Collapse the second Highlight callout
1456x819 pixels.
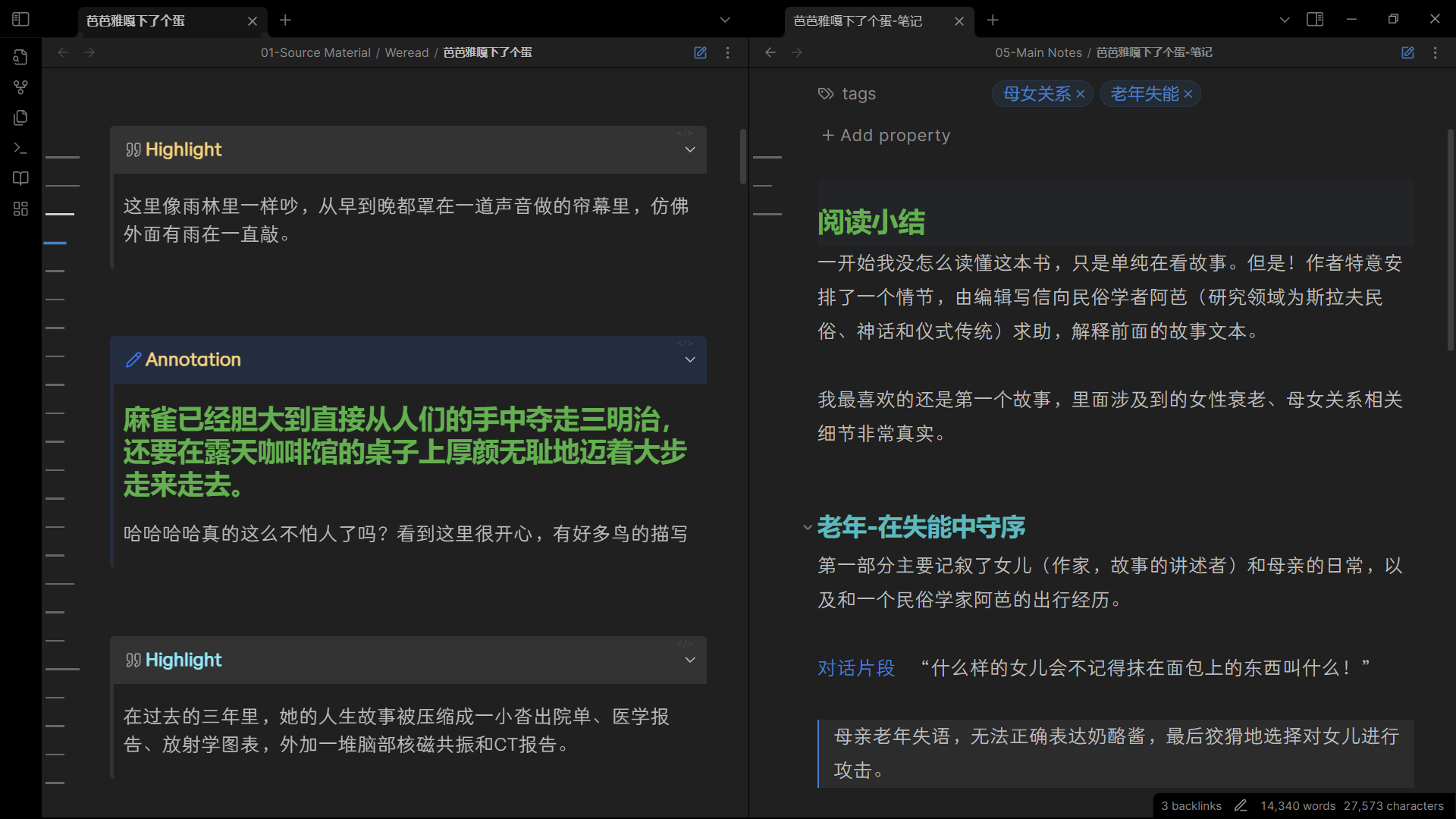[x=690, y=661]
